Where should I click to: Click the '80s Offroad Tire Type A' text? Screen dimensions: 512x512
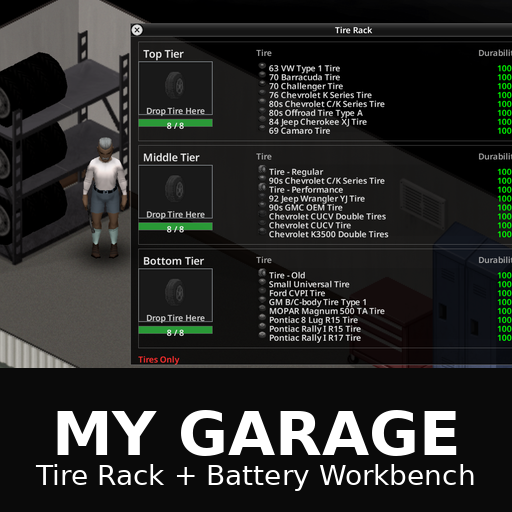(316, 113)
